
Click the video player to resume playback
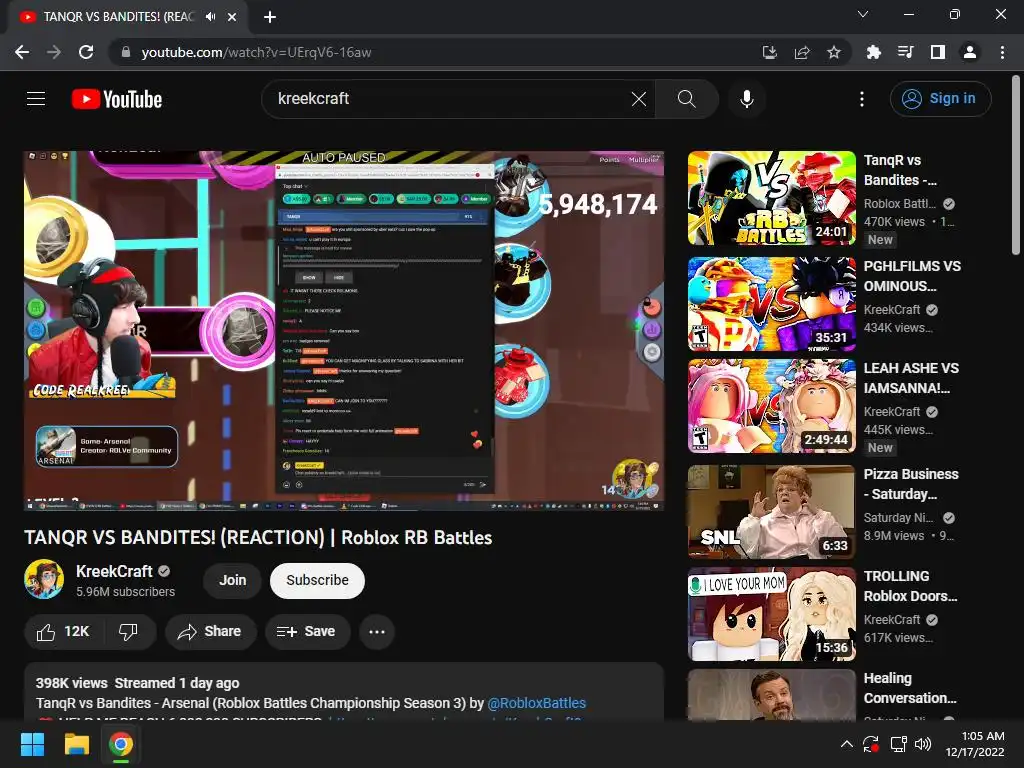point(344,331)
